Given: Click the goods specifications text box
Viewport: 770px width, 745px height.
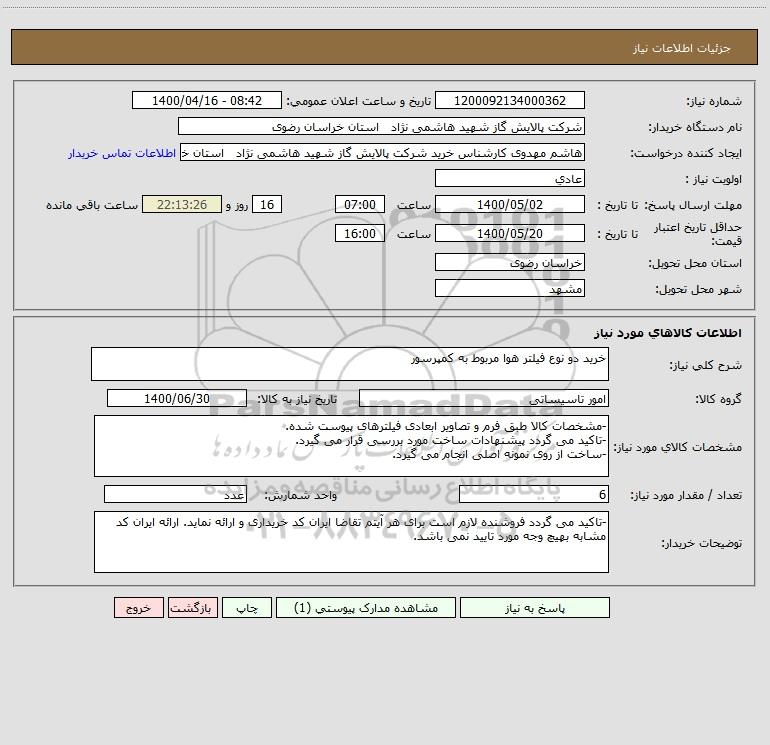Looking at the screenshot, I should tap(351, 446).
